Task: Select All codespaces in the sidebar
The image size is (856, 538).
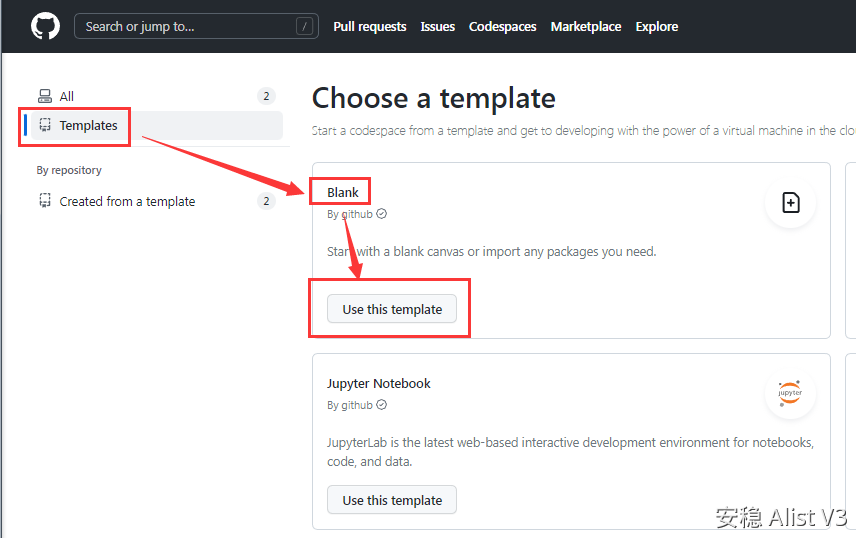Action: click(66, 96)
